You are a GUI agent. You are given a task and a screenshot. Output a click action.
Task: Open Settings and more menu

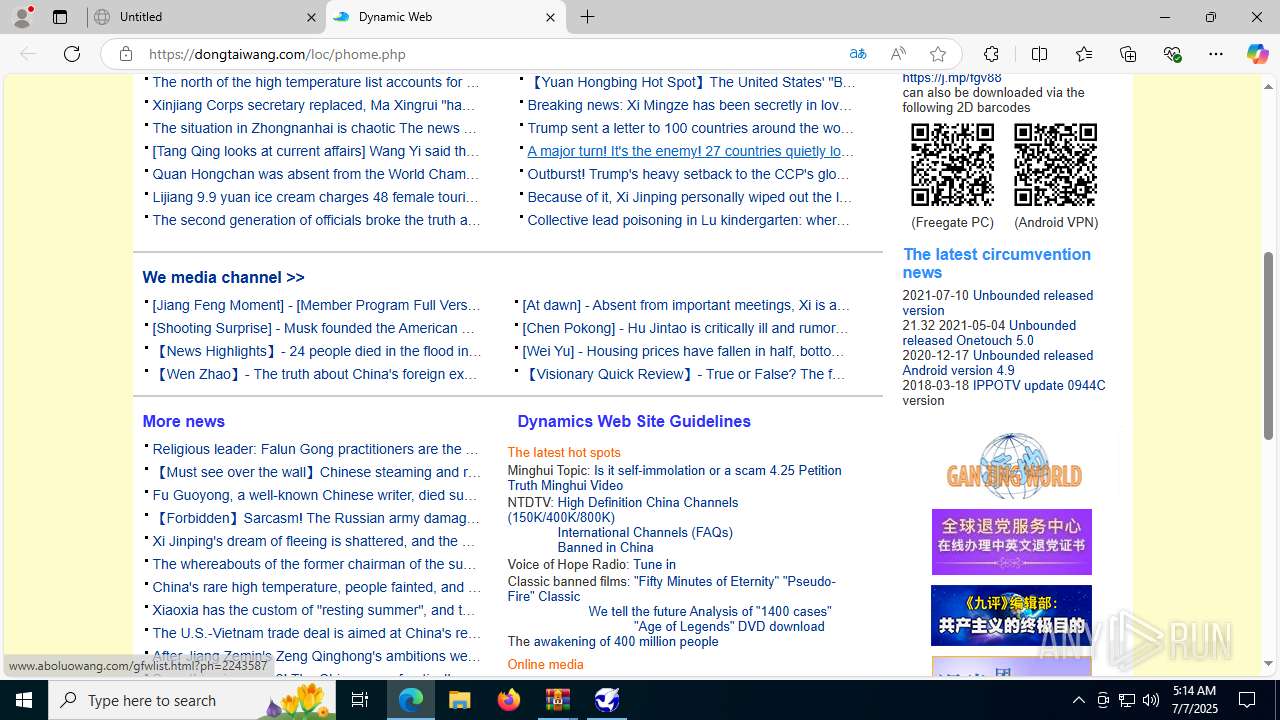click(x=1216, y=54)
